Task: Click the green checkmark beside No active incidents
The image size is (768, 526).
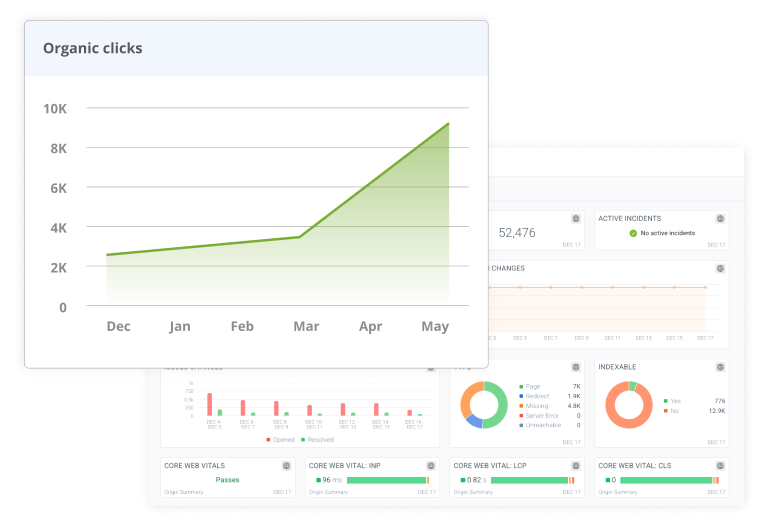Action: click(633, 233)
